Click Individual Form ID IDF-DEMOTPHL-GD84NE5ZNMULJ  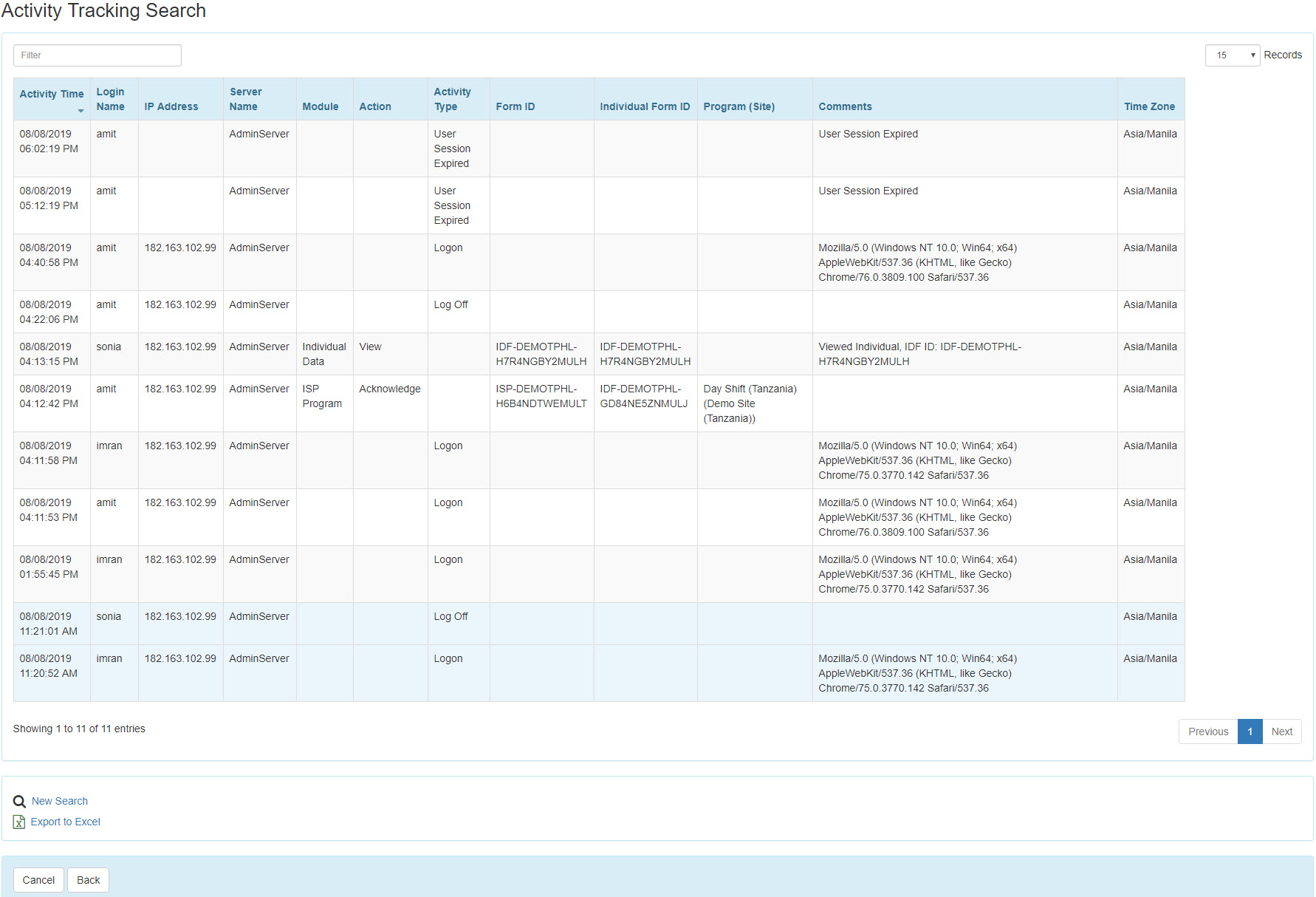pyautogui.click(x=644, y=396)
